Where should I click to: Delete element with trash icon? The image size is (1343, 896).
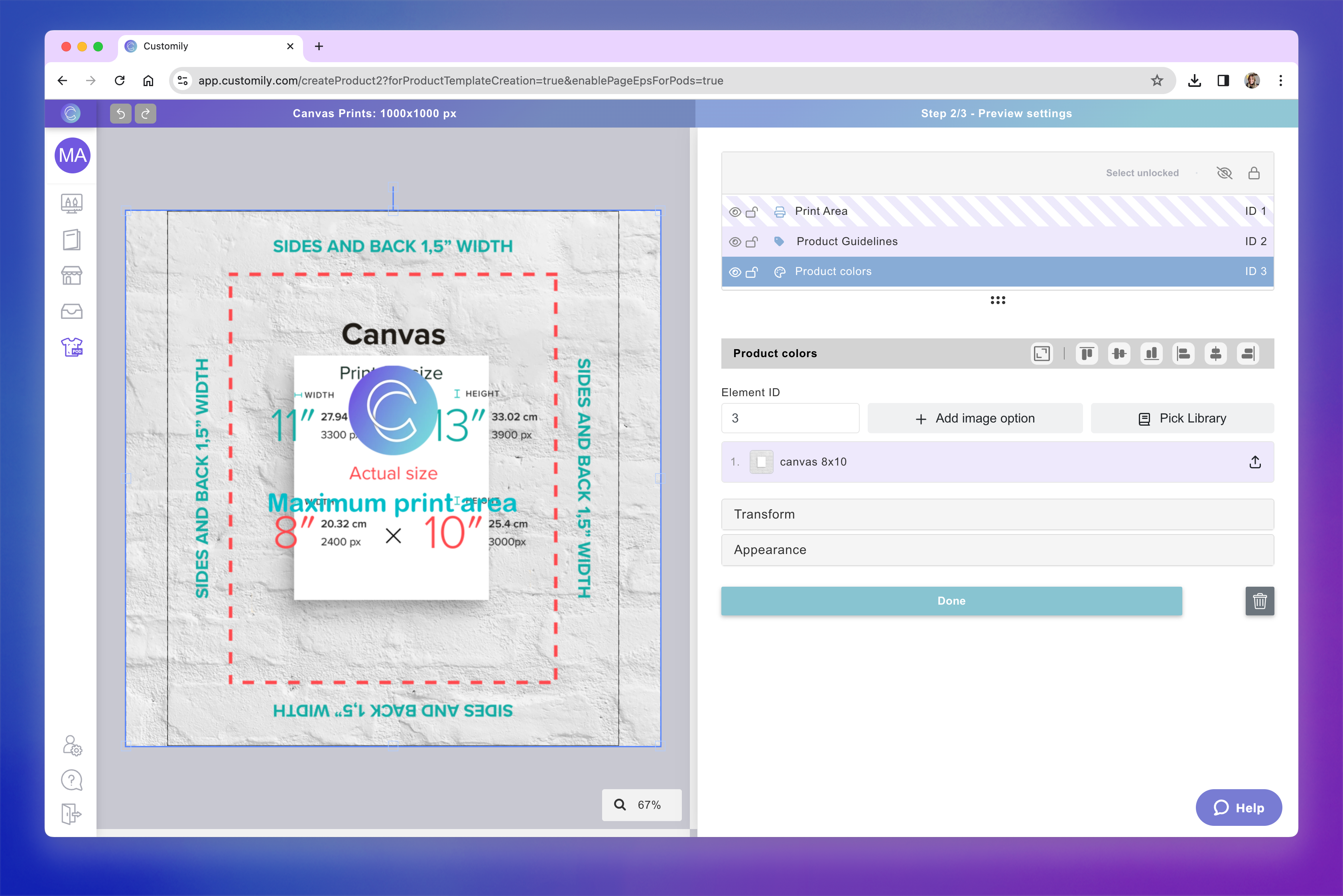coord(1260,601)
